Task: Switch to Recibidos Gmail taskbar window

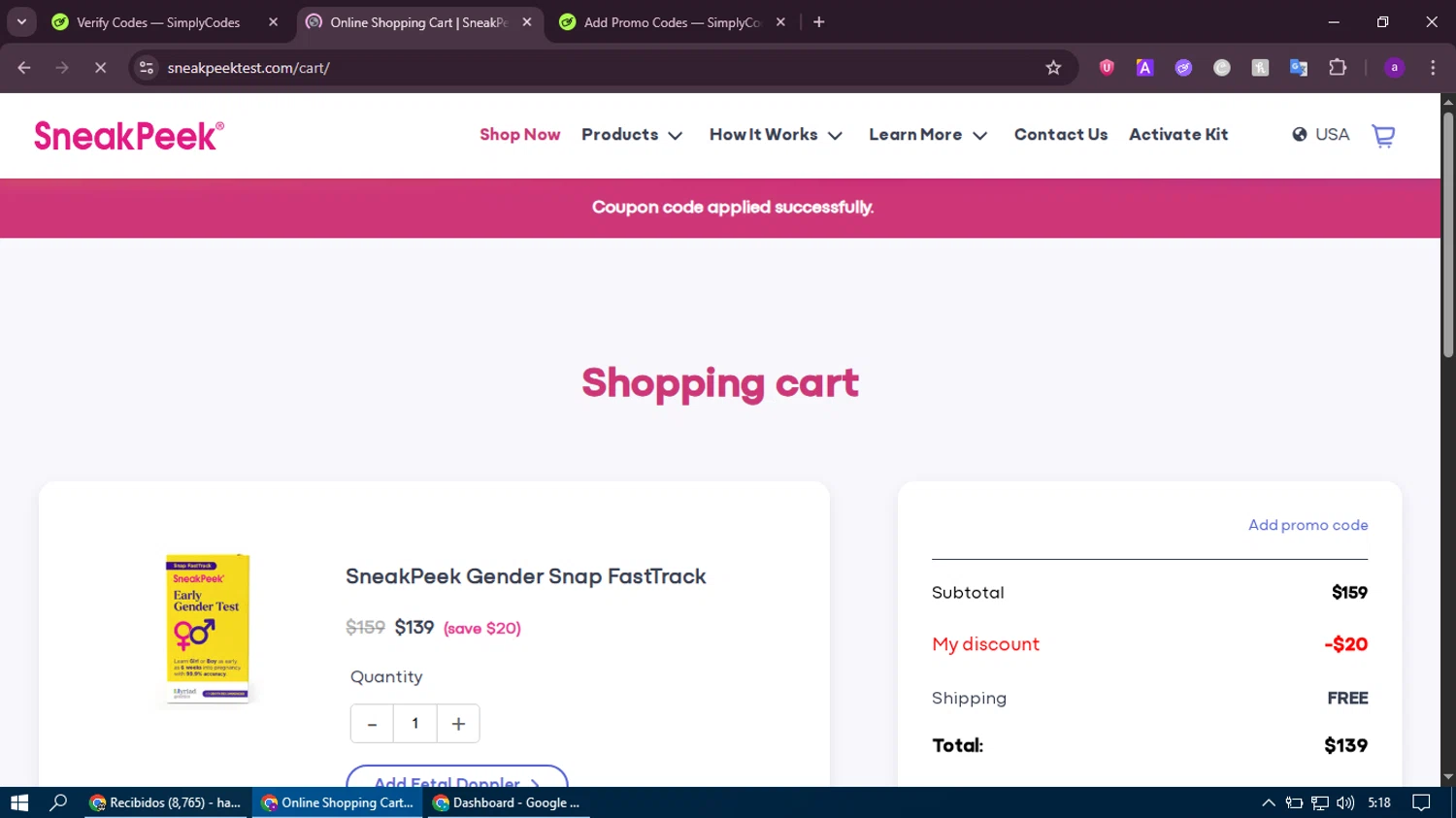Action: click(x=167, y=802)
